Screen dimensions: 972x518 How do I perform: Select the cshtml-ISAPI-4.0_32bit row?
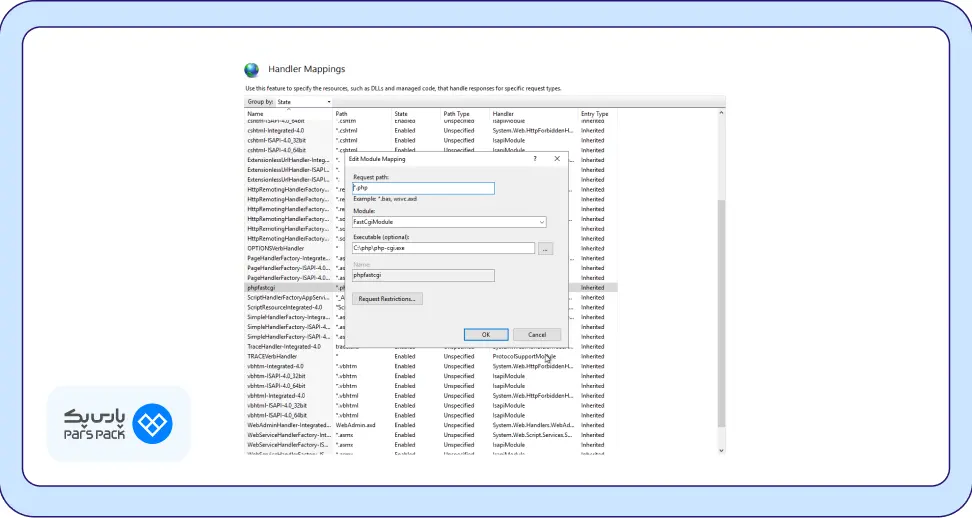click(x=431, y=141)
